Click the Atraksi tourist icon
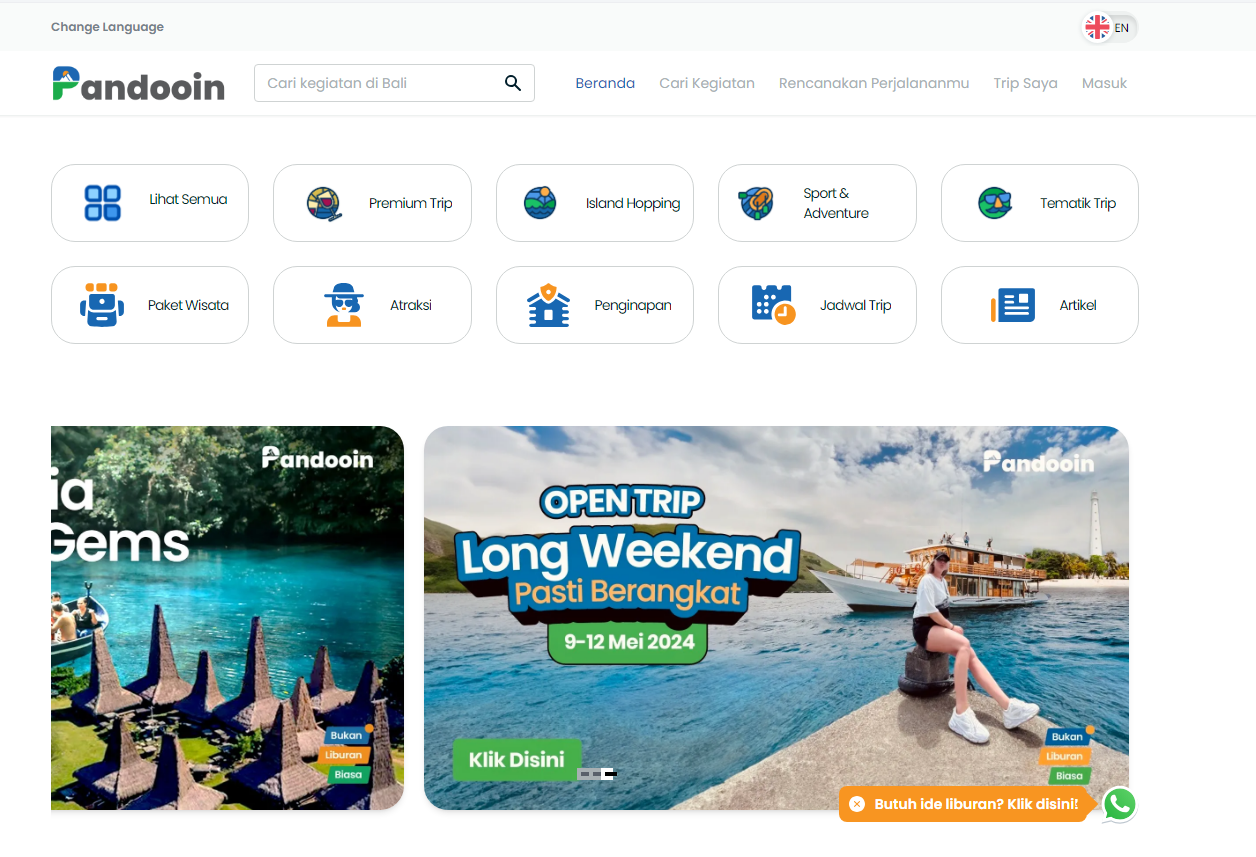 tap(344, 305)
